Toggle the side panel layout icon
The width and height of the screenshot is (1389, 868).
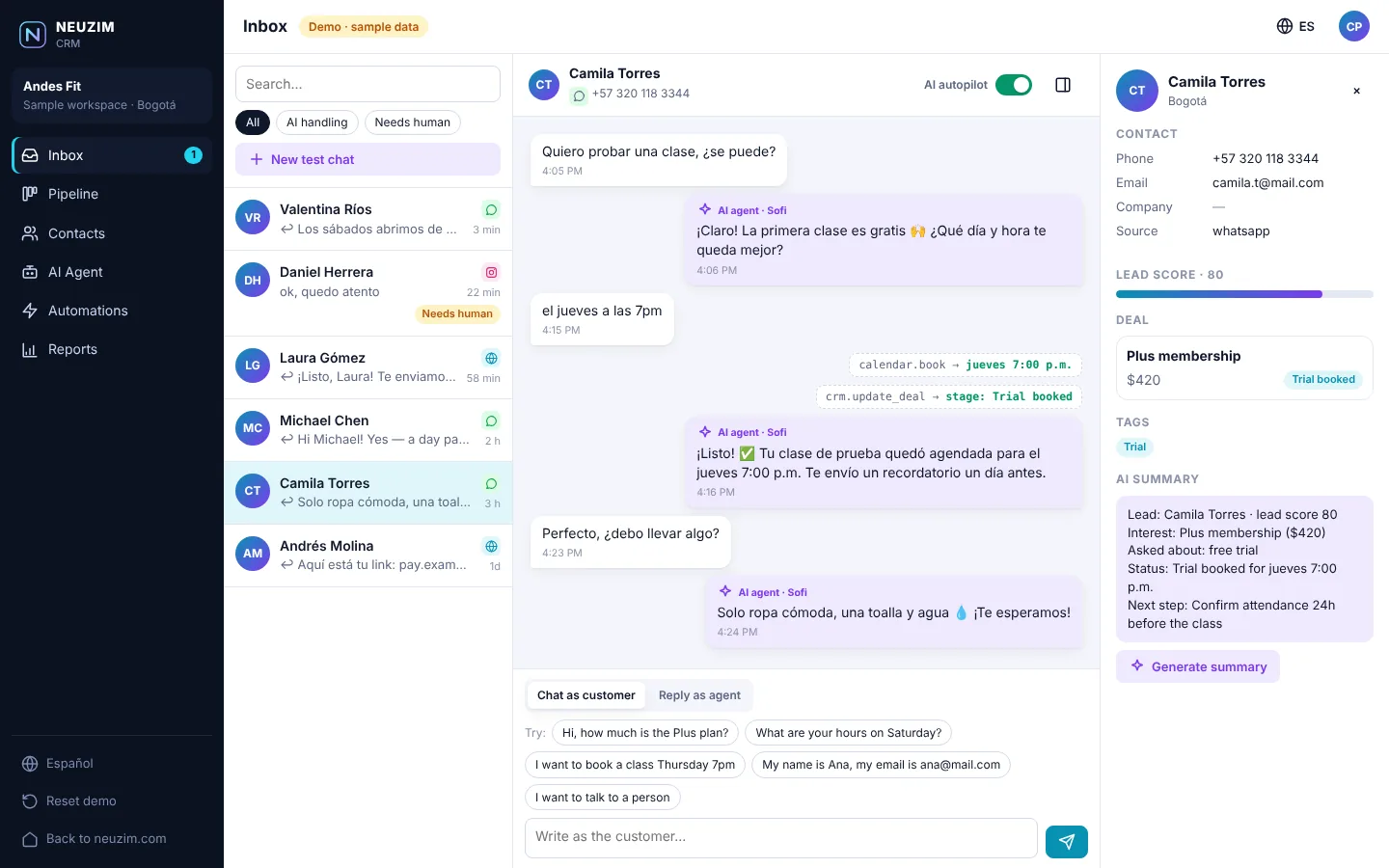click(x=1063, y=85)
